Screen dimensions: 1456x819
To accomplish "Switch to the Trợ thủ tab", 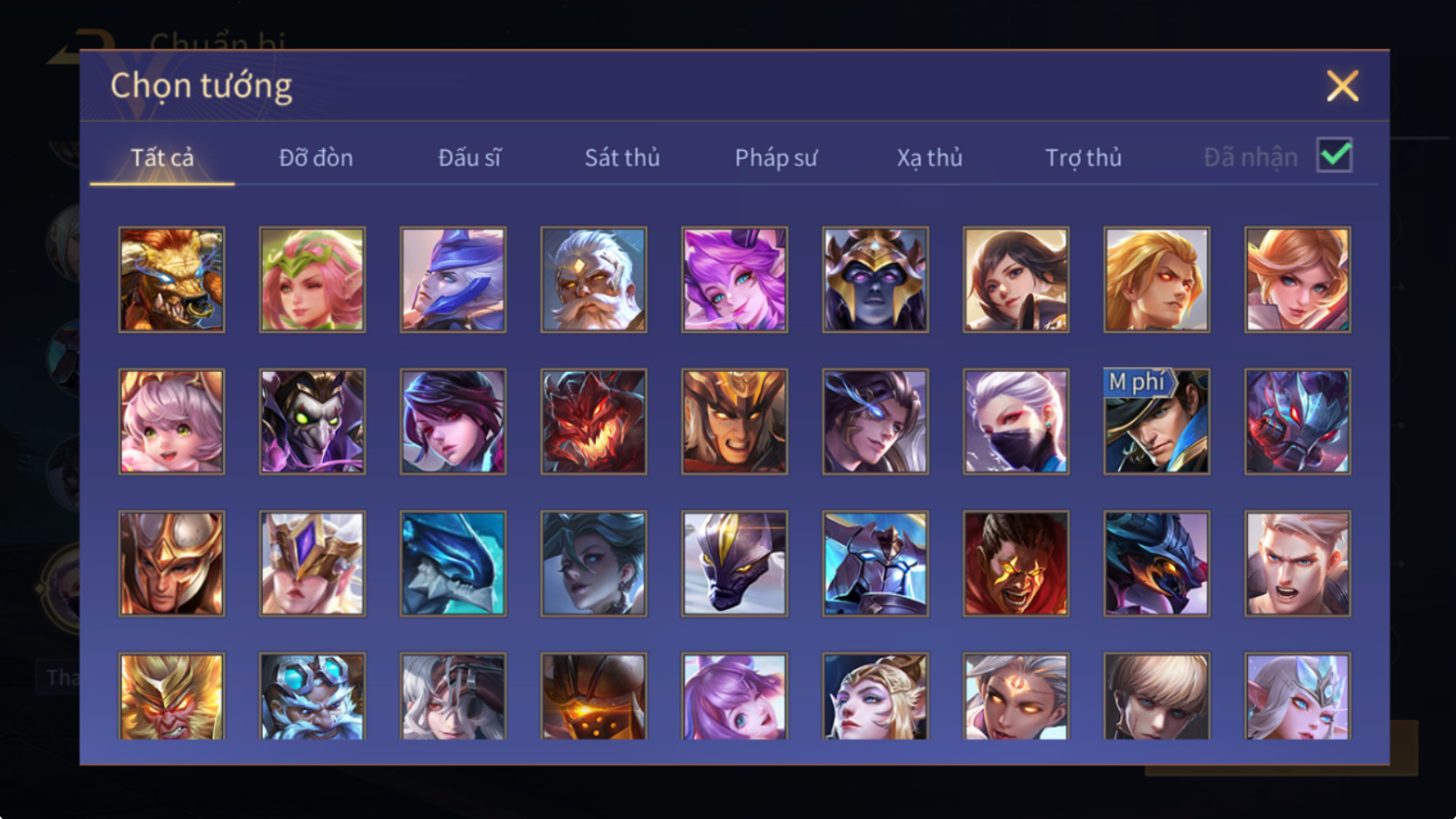I will (1083, 157).
